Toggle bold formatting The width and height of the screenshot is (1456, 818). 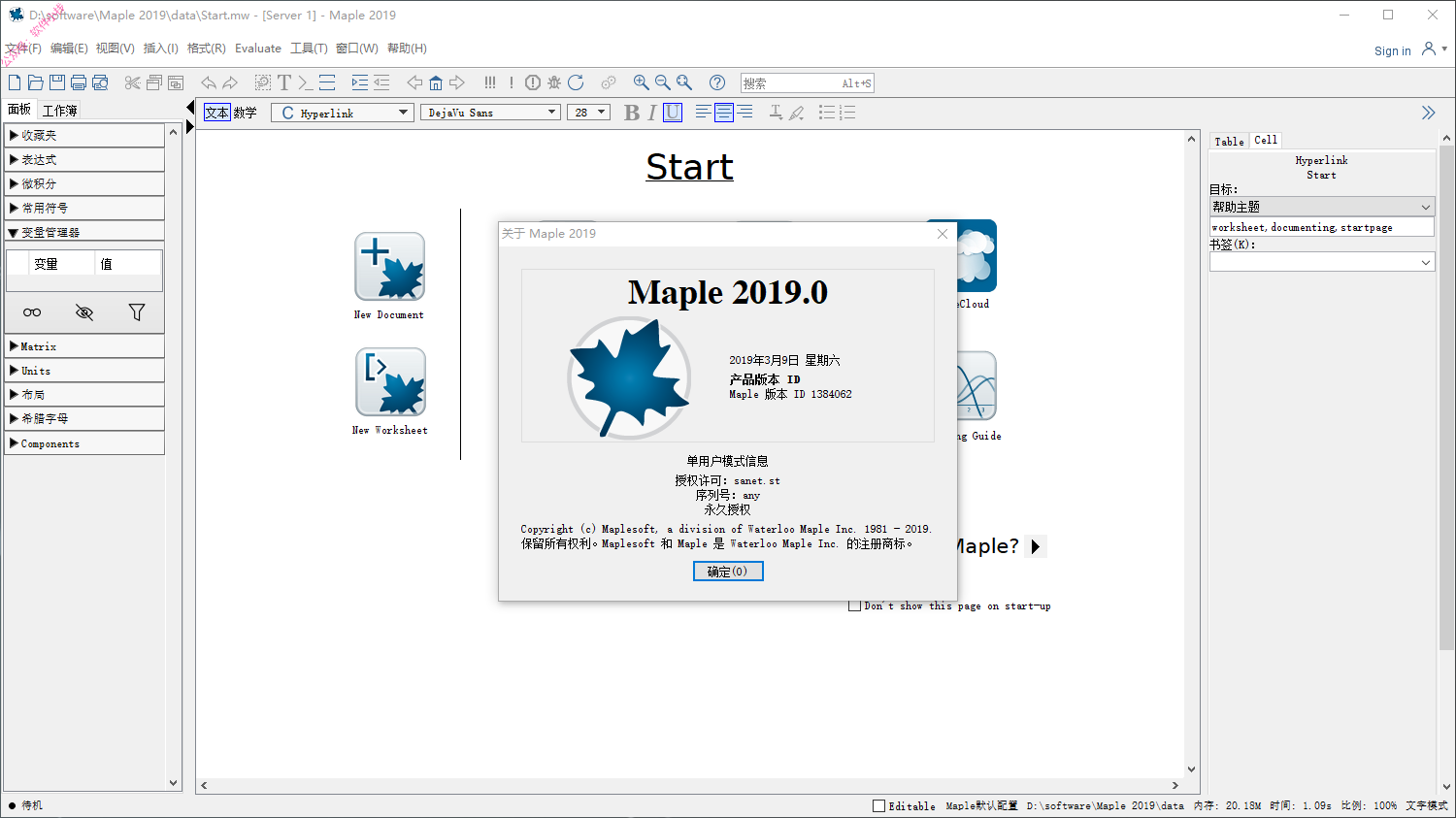[x=632, y=113]
